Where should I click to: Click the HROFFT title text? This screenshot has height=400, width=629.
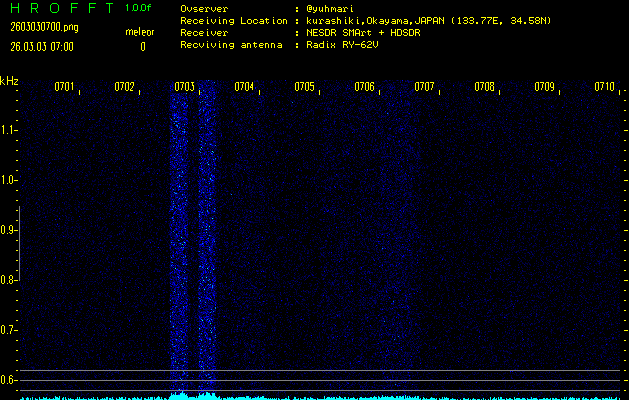62,8
